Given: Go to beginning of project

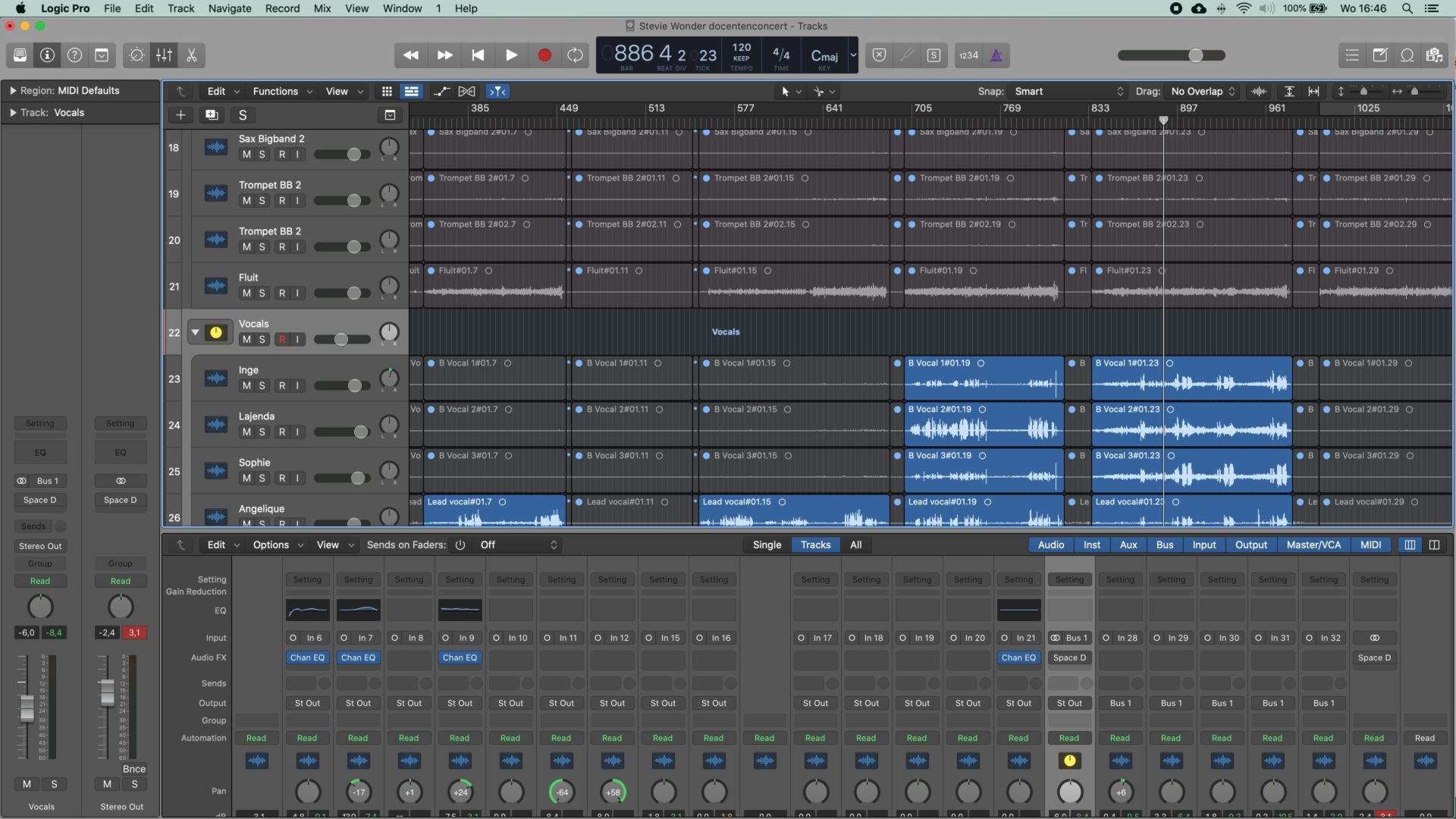Looking at the screenshot, I should (x=478, y=55).
